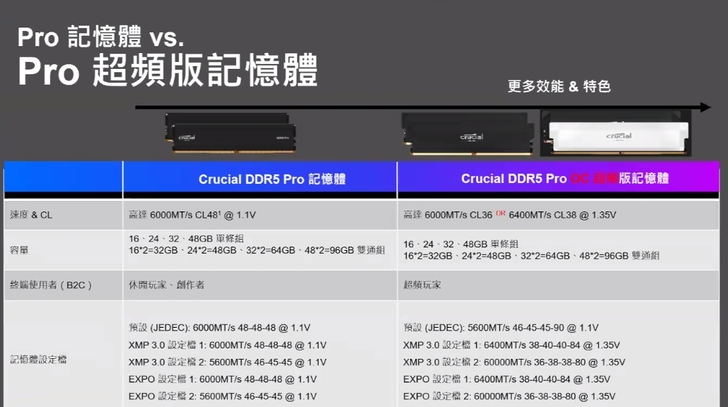Click the "容量" row label
Screen dimensions: 728x407
point(22,249)
